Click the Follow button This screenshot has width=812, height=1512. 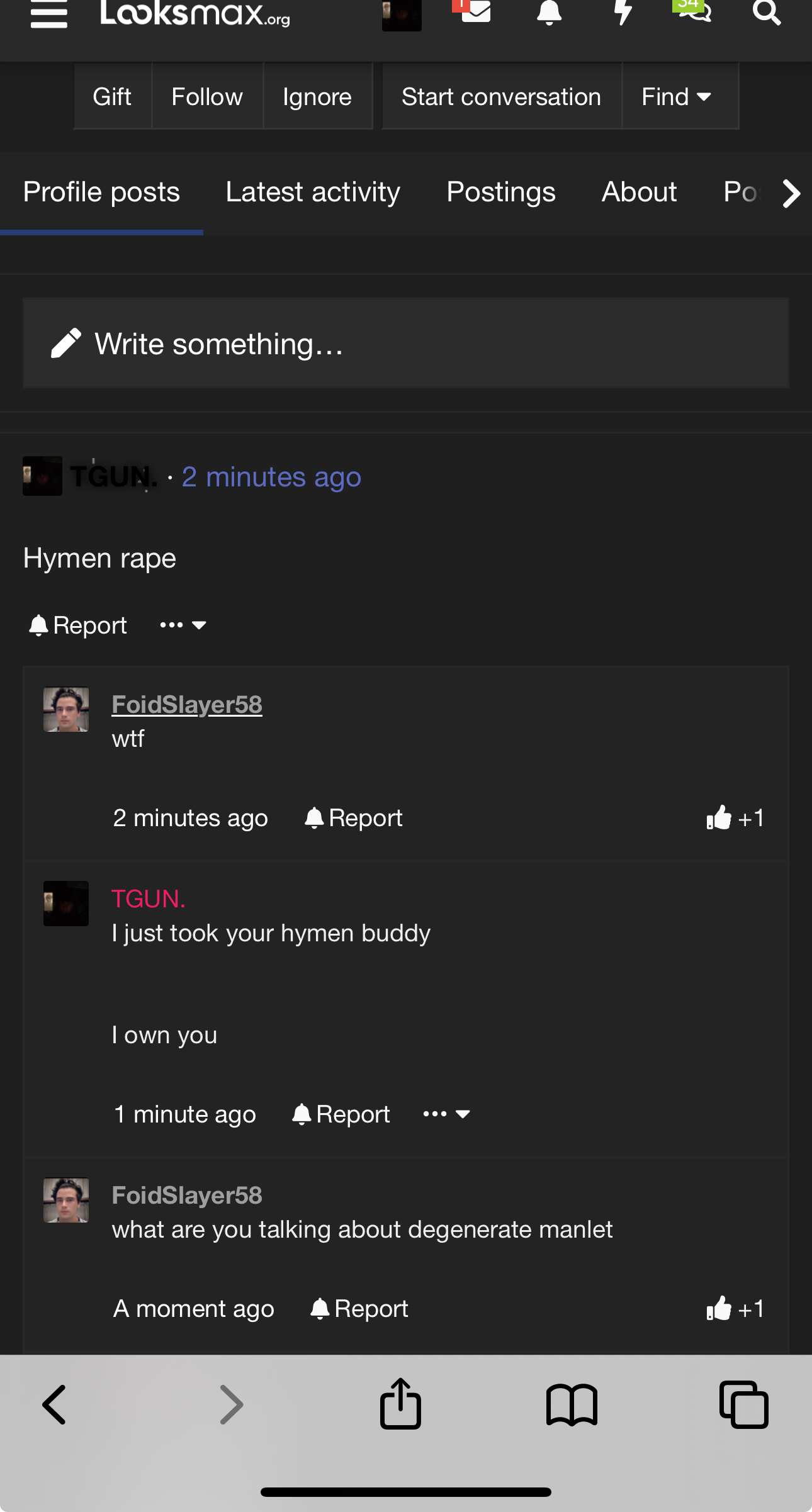click(207, 96)
